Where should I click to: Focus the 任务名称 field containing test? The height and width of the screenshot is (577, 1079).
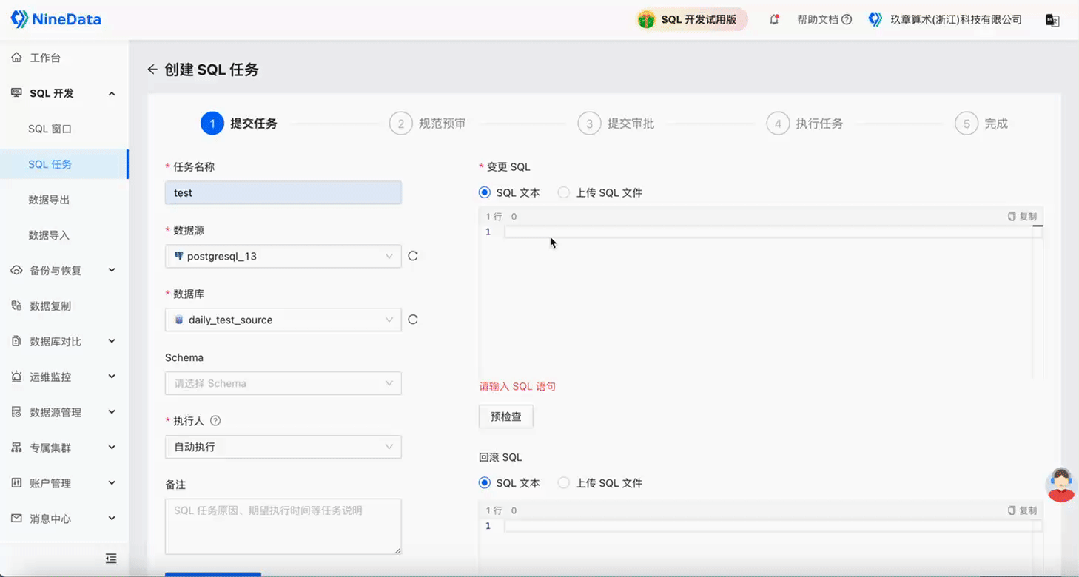click(x=283, y=193)
